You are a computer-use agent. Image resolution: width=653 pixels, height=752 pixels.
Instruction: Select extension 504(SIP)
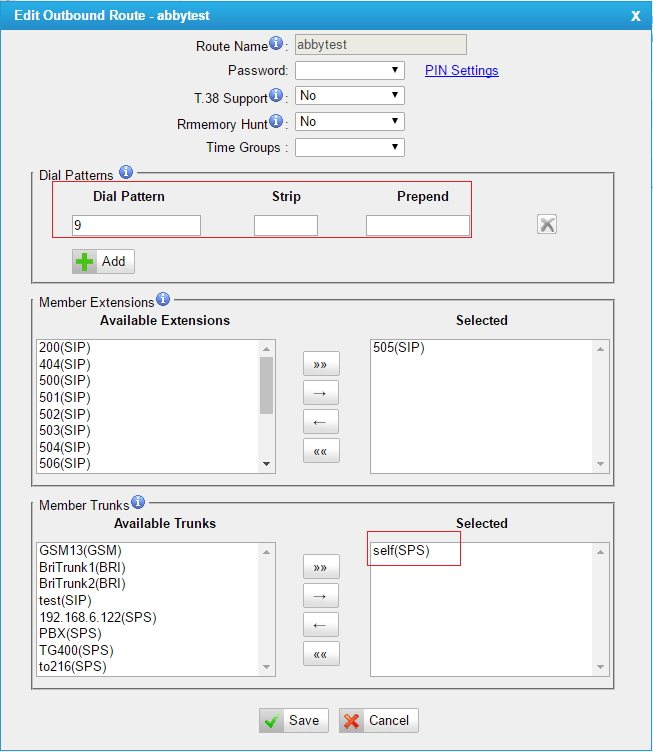coord(65,447)
